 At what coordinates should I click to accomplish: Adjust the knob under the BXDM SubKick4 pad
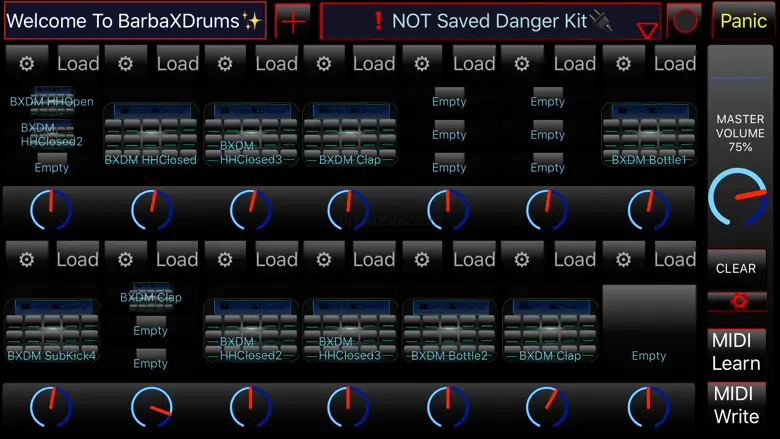tap(51, 407)
